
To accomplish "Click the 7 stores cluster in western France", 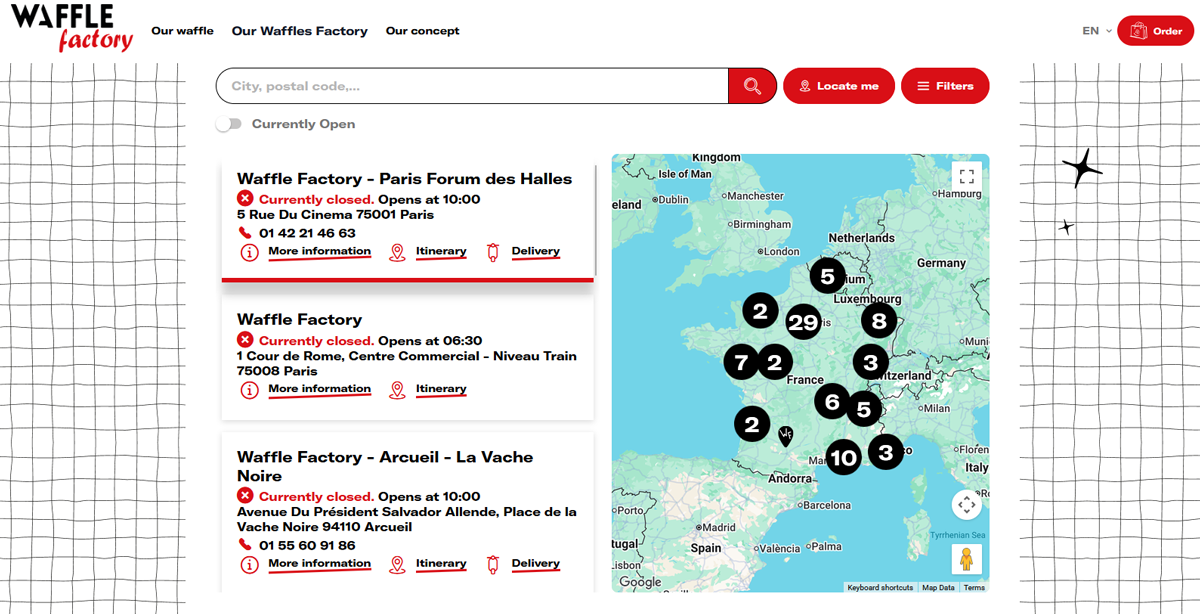I will click(741, 362).
